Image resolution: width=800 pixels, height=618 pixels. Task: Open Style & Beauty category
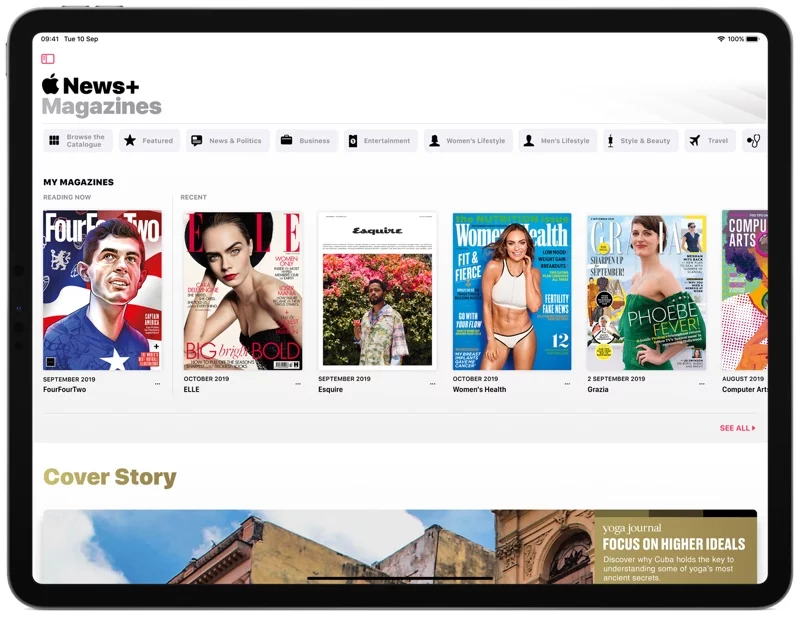click(640, 140)
